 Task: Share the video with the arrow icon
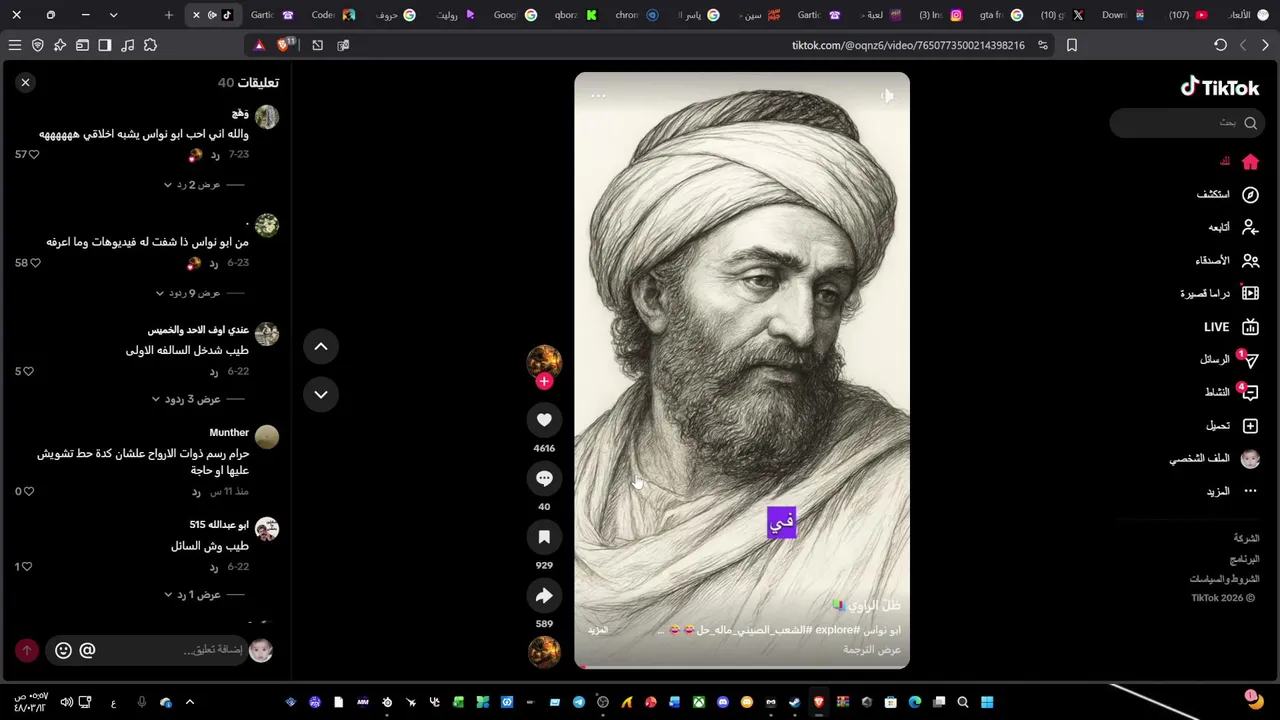click(x=544, y=596)
